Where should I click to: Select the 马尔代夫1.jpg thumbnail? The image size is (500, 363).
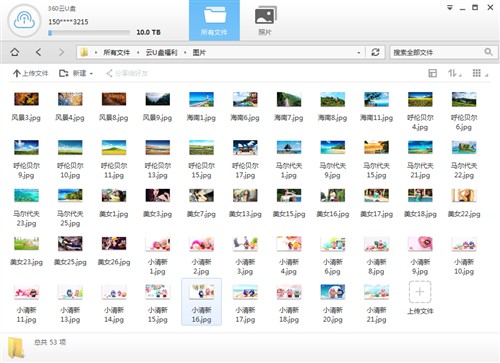point(289,147)
